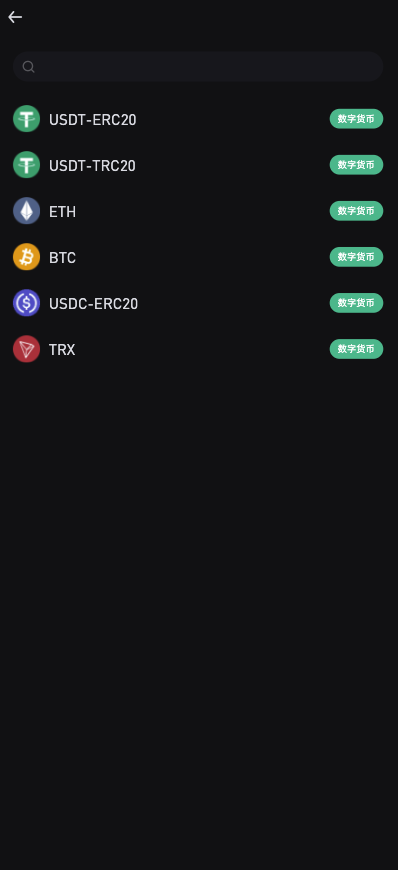Select USDC-ERC20 entry text
This screenshot has height=870, width=398.
(x=93, y=304)
